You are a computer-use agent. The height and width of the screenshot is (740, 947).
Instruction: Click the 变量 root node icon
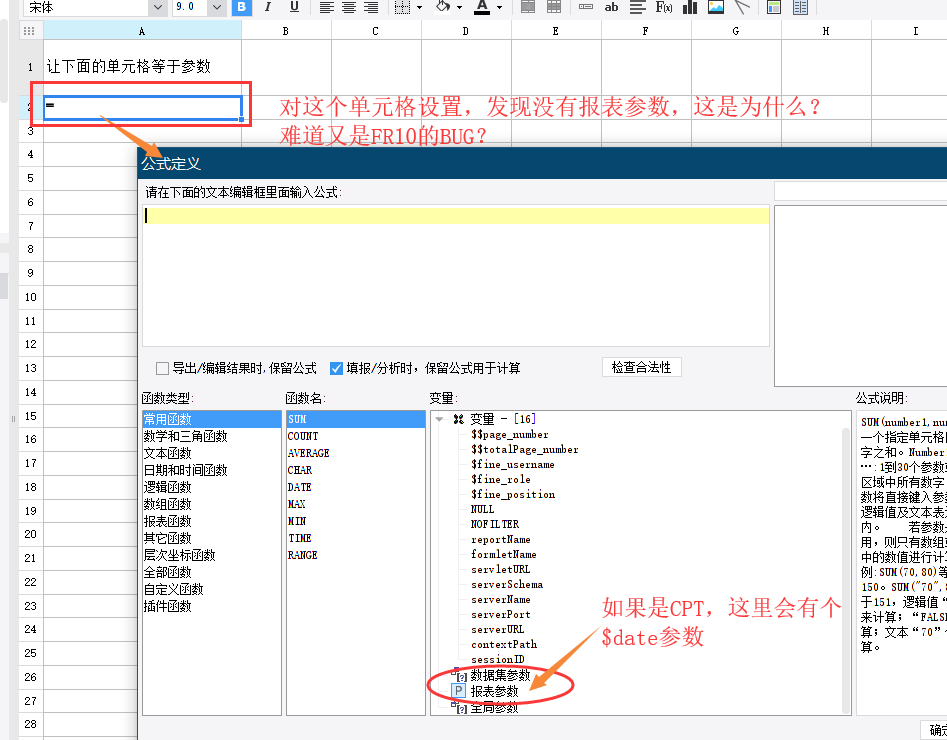pos(459,419)
